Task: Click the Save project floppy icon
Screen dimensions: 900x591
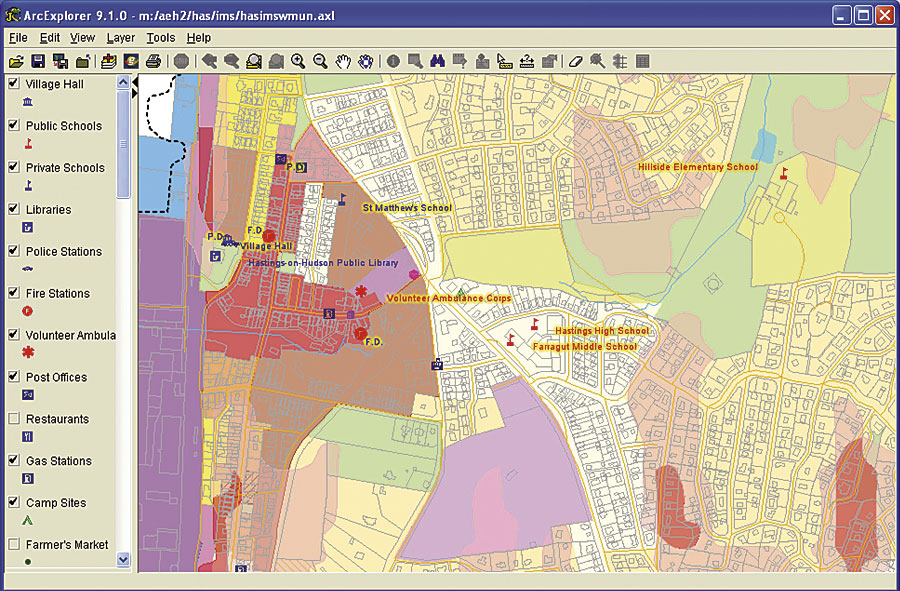Action: 38,62
